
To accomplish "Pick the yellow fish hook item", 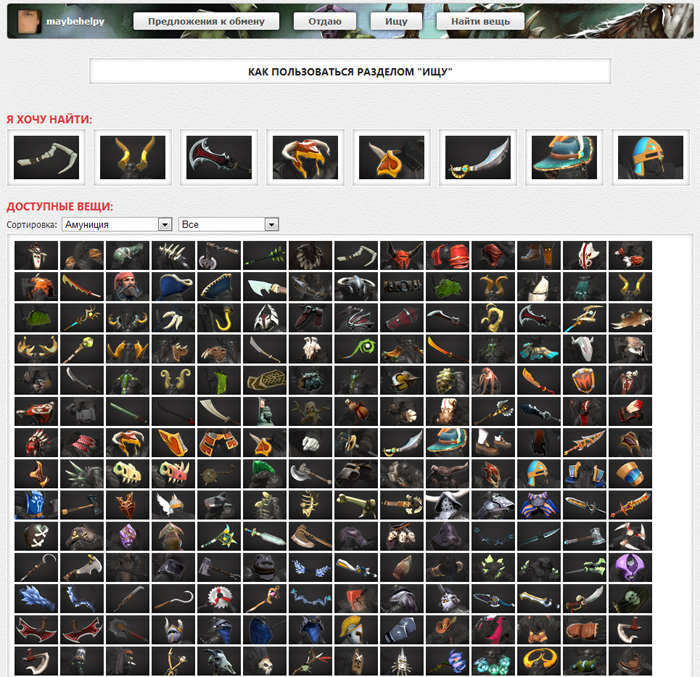I will tap(219, 318).
